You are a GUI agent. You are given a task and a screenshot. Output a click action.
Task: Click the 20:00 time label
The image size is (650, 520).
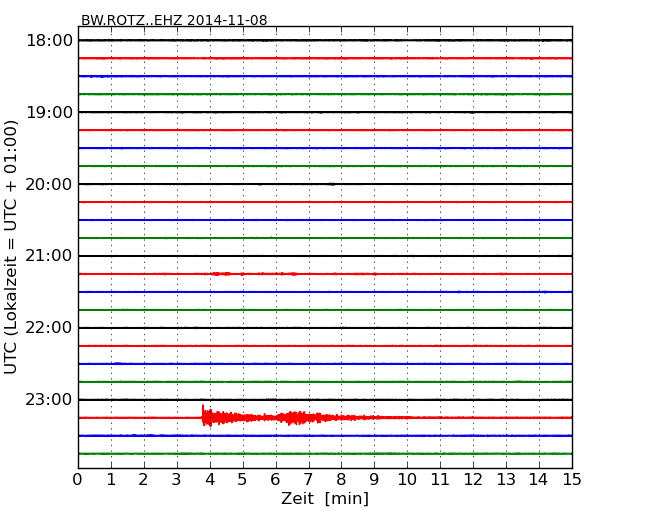pos(49,184)
